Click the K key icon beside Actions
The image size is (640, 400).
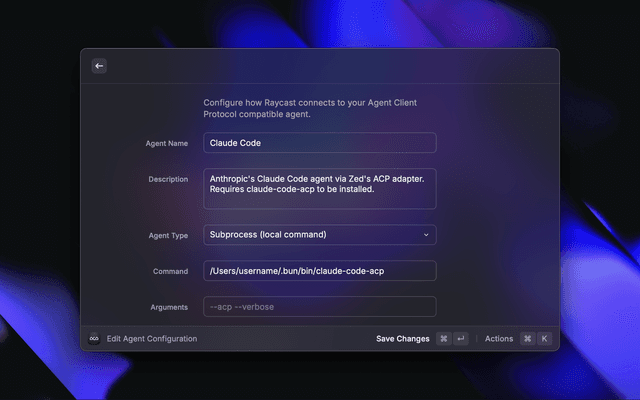point(544,339)
